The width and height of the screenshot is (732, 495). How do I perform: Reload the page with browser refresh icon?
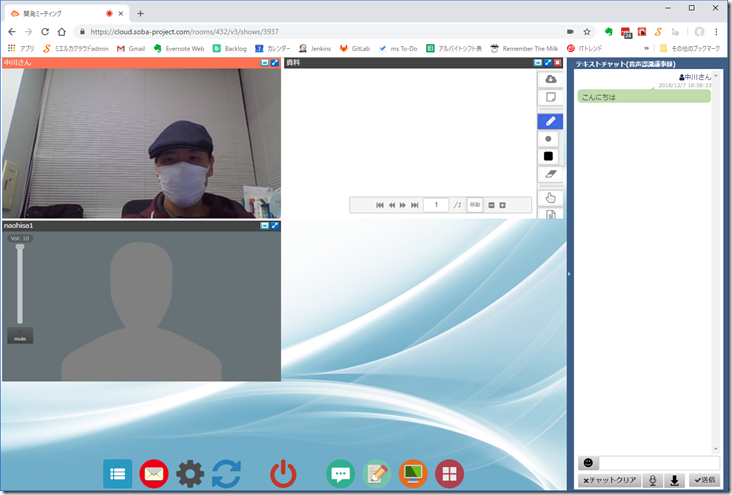pos(45,32)
